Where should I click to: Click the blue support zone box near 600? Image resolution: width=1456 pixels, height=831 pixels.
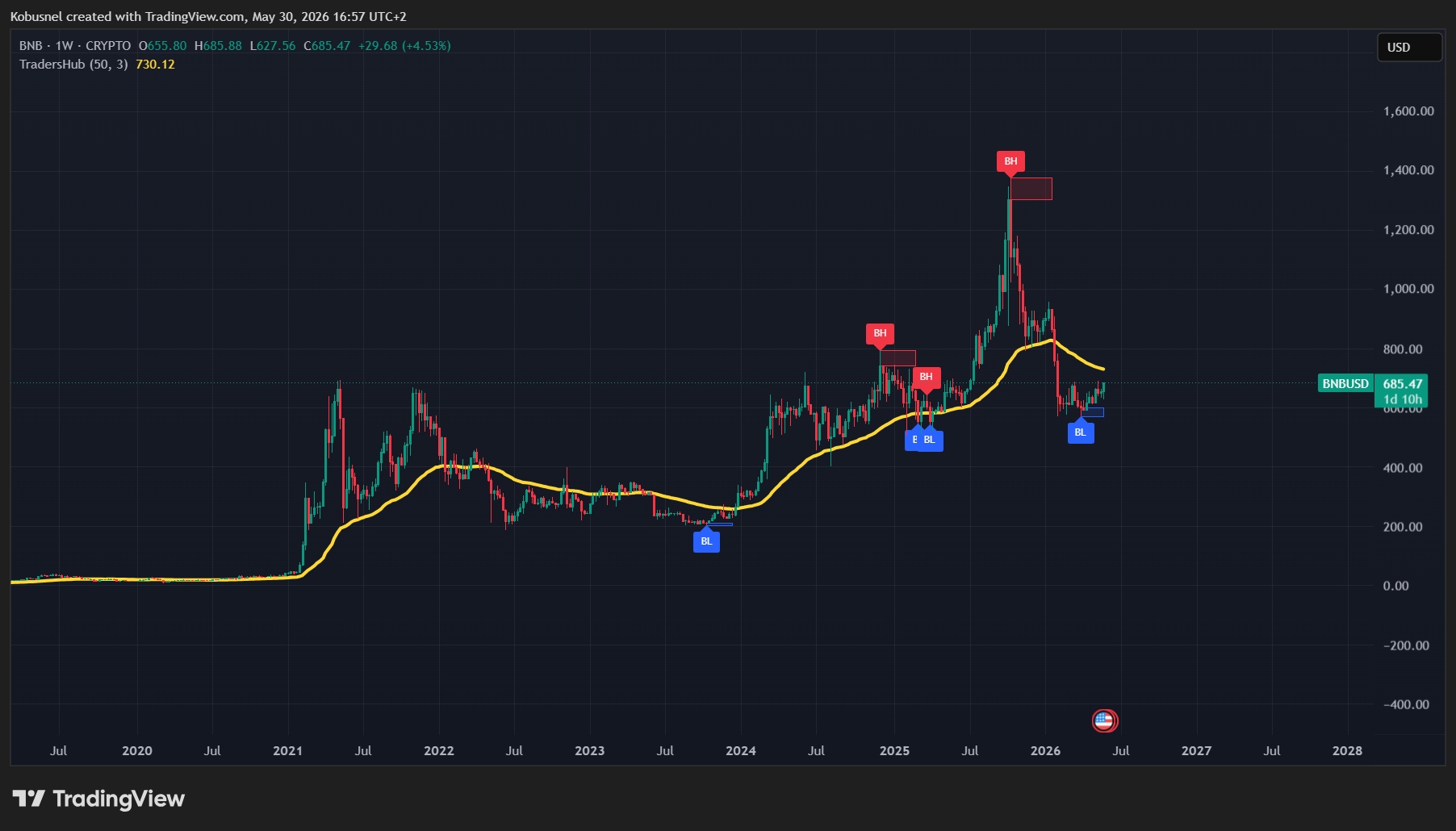click(x=1093, y=412)
